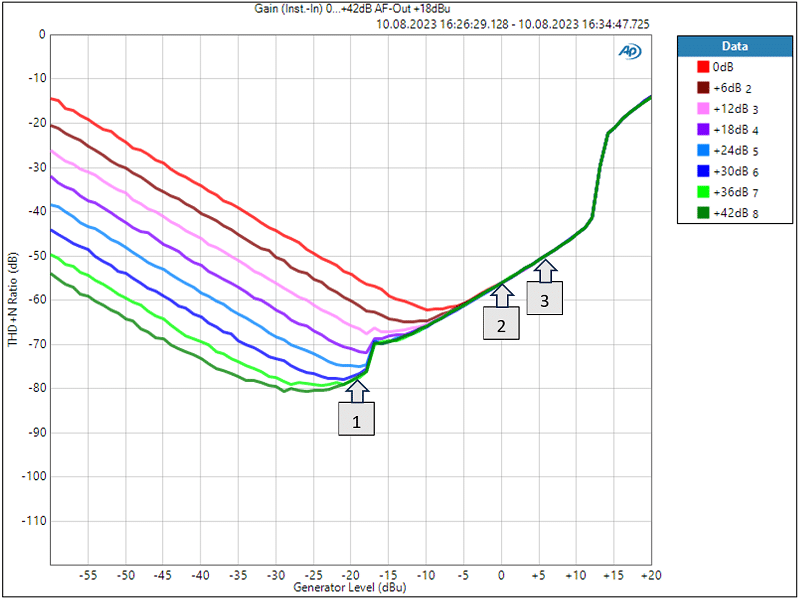The image size is (800, 599).
Task: Click the Data legend header
Action: click(x=734, y=46)
